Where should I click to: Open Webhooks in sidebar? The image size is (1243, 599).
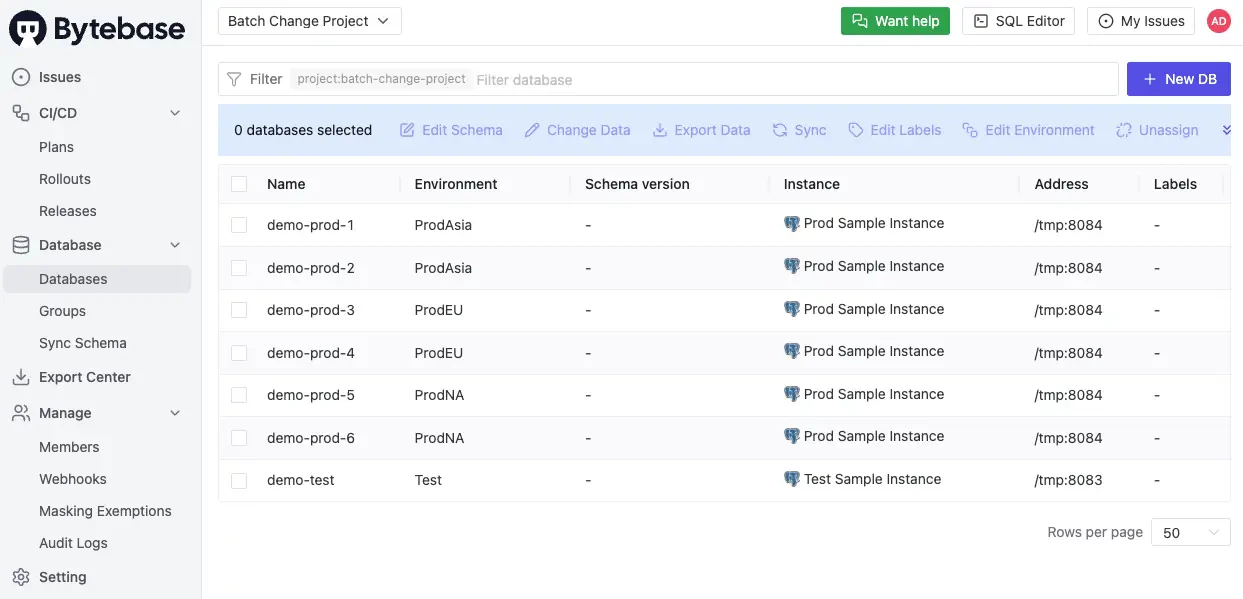click(73, 479)
